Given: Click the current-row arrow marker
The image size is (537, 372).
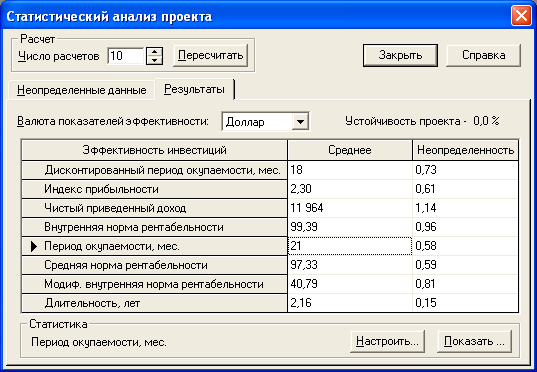Looking at the screenshot, I should (x=34, y=246).
